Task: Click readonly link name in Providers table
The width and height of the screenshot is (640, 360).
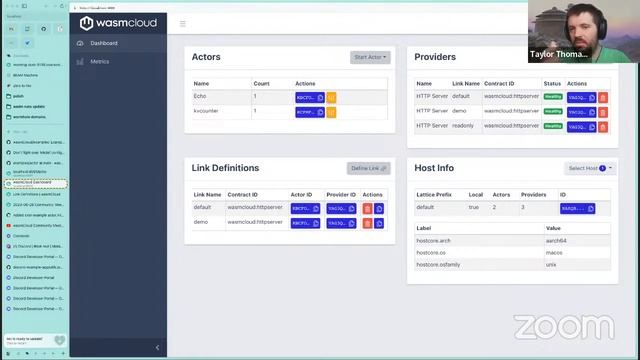Action: (463, 126)
